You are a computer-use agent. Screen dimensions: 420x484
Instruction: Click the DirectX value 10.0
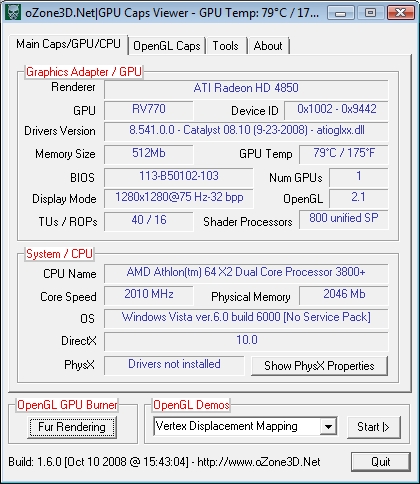pyautogui.click(x=246, y=341)
